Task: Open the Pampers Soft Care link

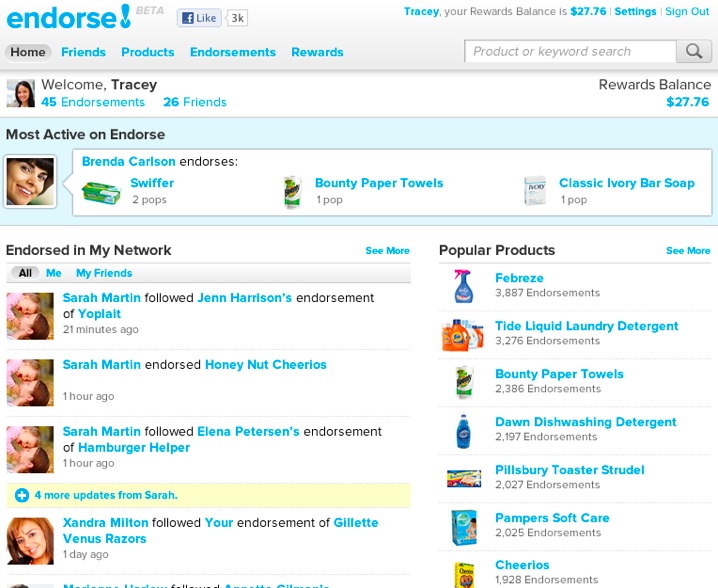Action: tap(552, 518)
